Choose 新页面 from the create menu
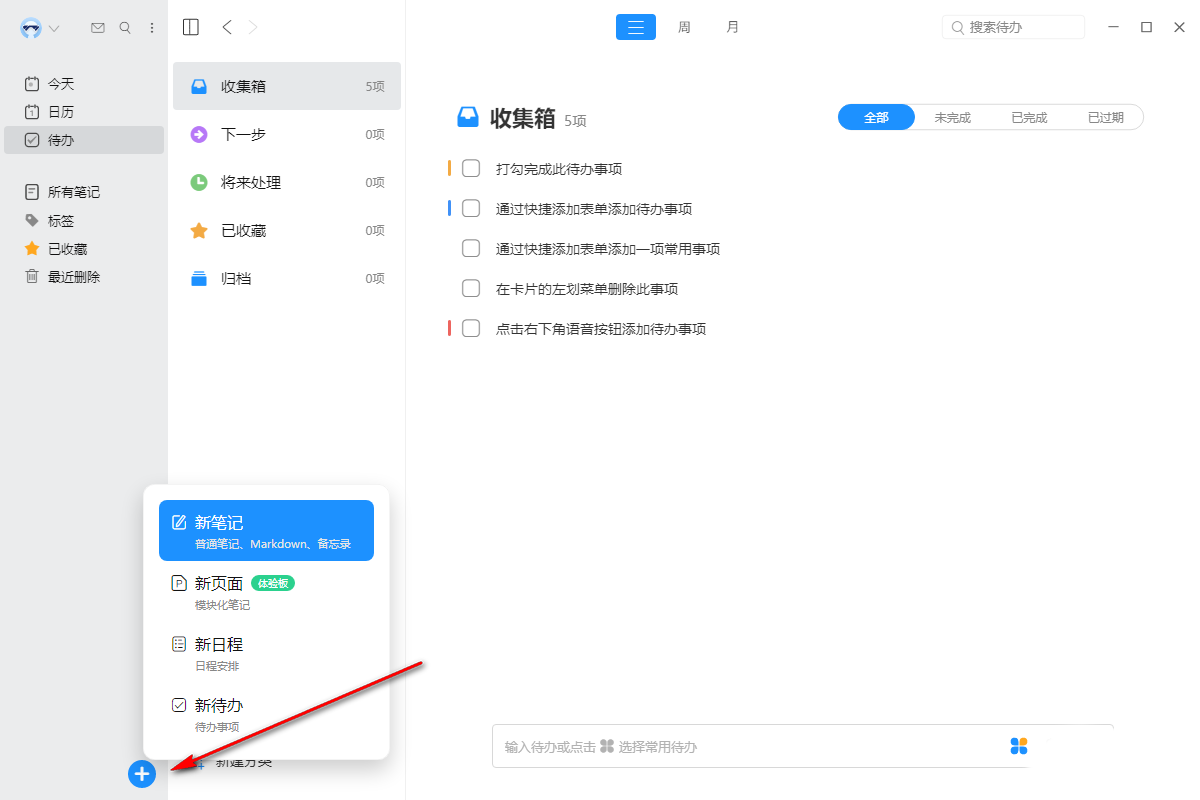Viewport: 1200px width, 800px height. [x=266, y=592]
